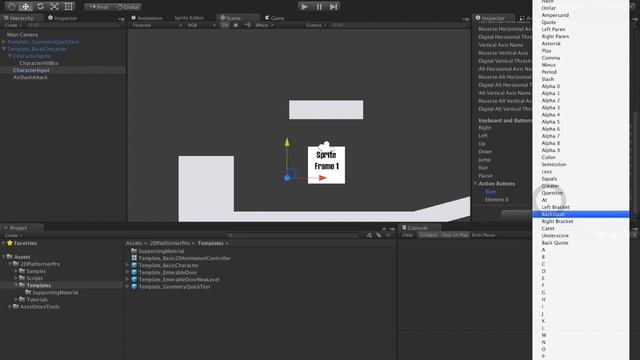
Task: Click the Pause button
Action: tap(319, 7)
